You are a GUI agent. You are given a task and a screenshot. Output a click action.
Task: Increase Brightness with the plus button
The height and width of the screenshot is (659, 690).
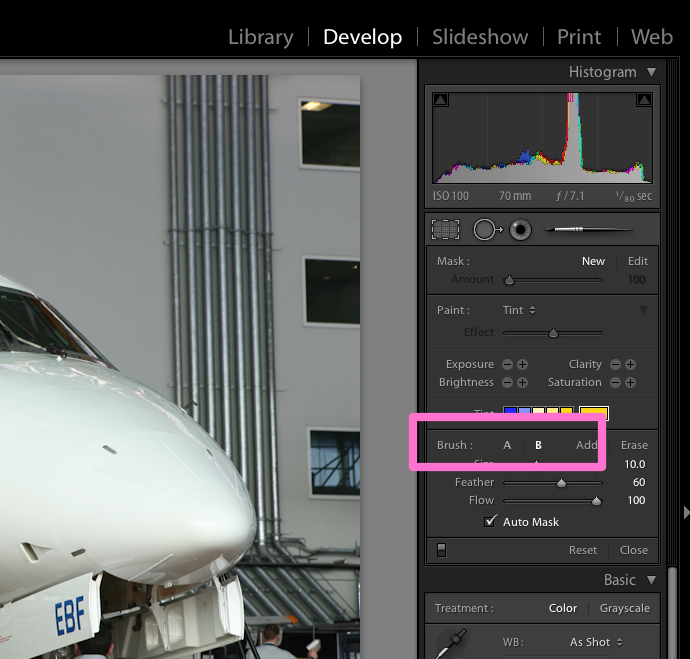pyautogui.click(x=522, y=382)
